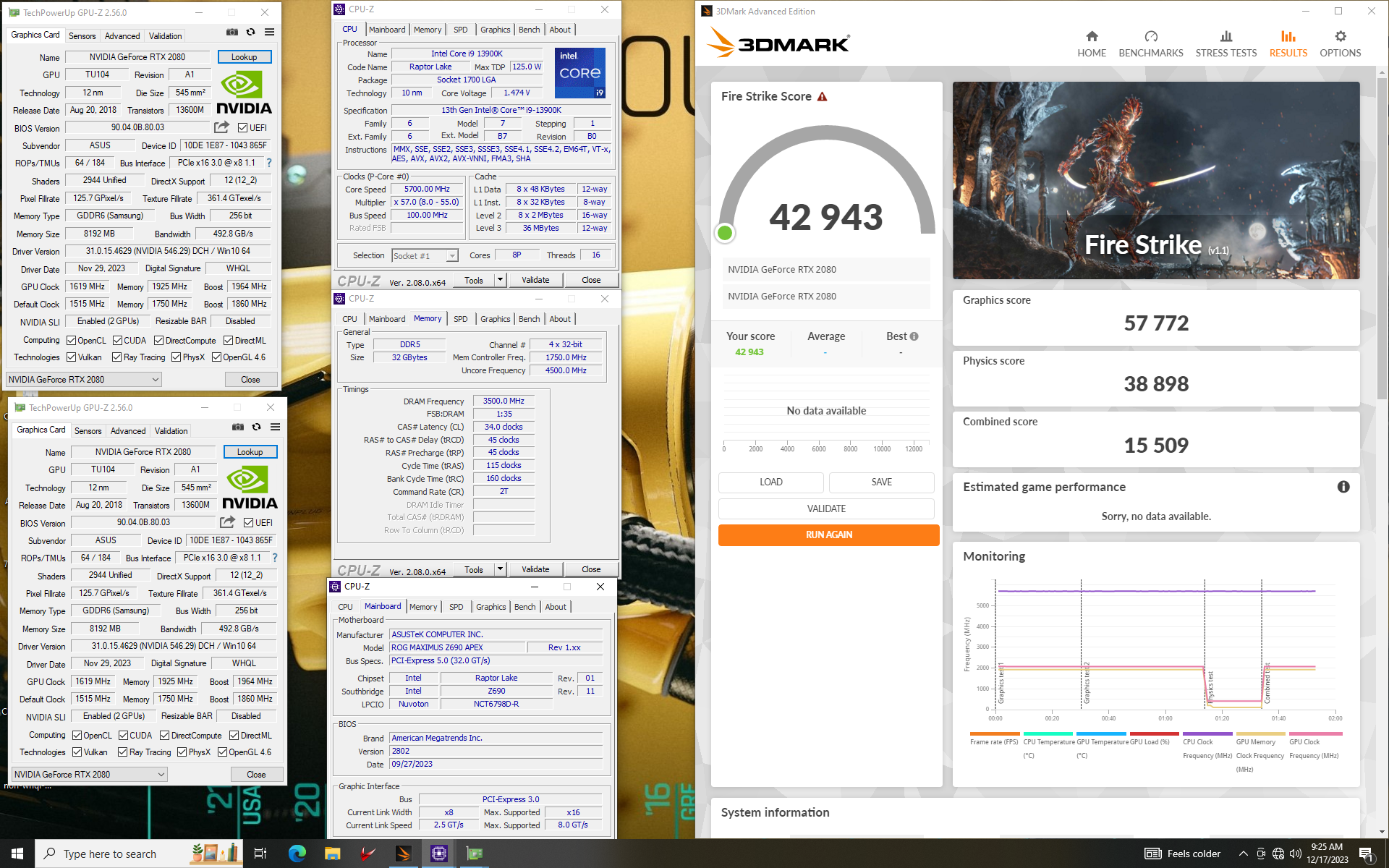
Task: Open 3DMark BENCHMARKS section
Action: [1151, 44]
